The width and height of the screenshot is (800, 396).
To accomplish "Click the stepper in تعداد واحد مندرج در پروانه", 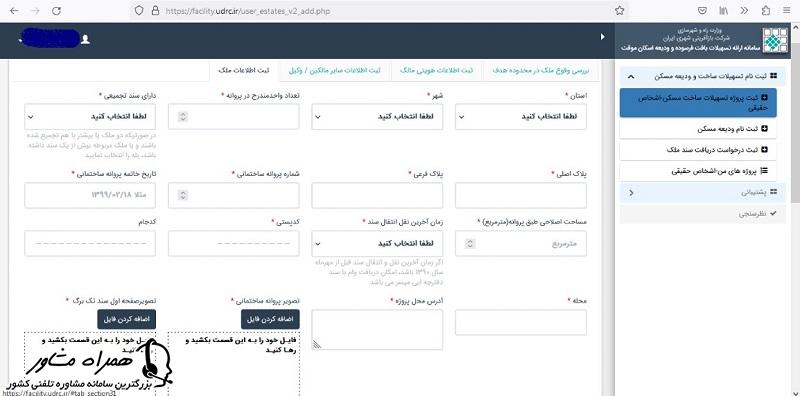I will point(183,116).
